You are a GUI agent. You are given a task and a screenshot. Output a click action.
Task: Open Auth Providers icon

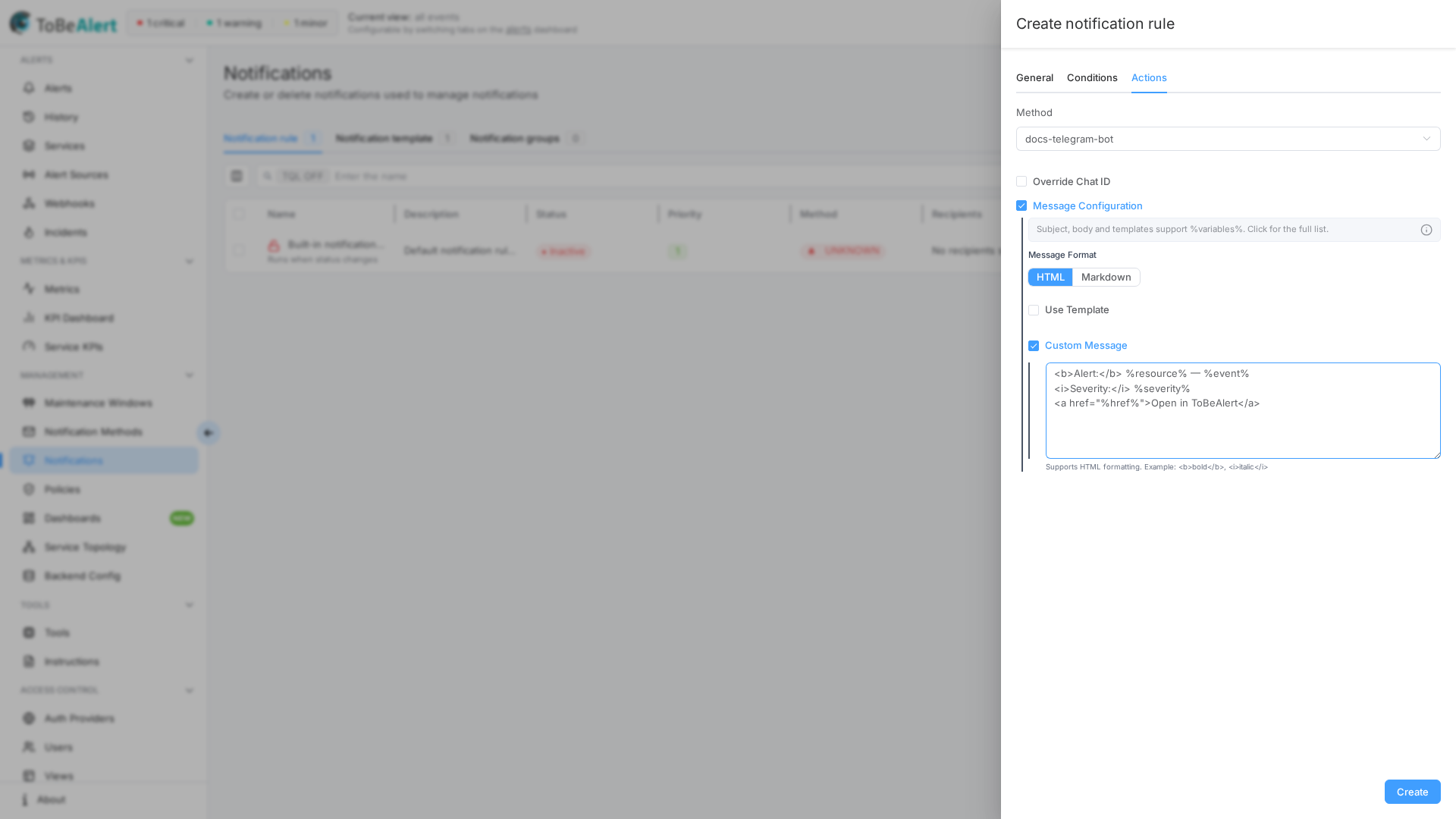pos(29,718)
